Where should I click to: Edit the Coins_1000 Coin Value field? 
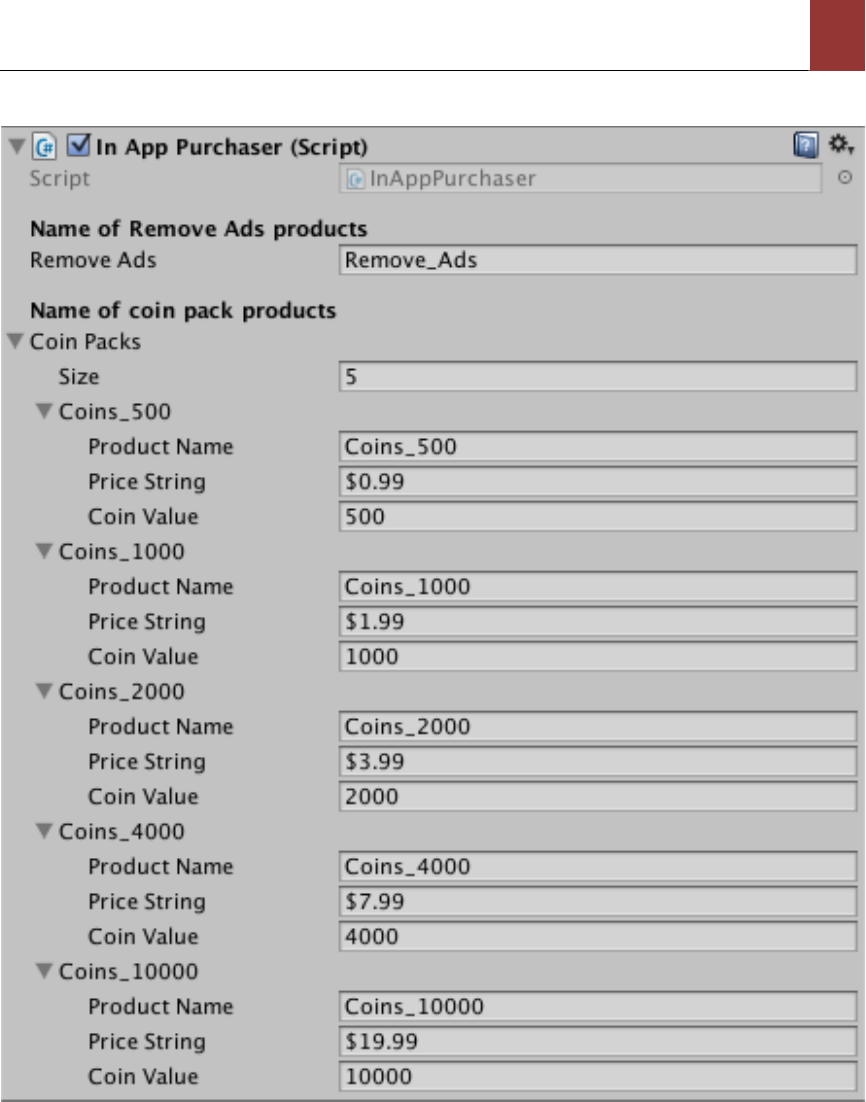597,657
